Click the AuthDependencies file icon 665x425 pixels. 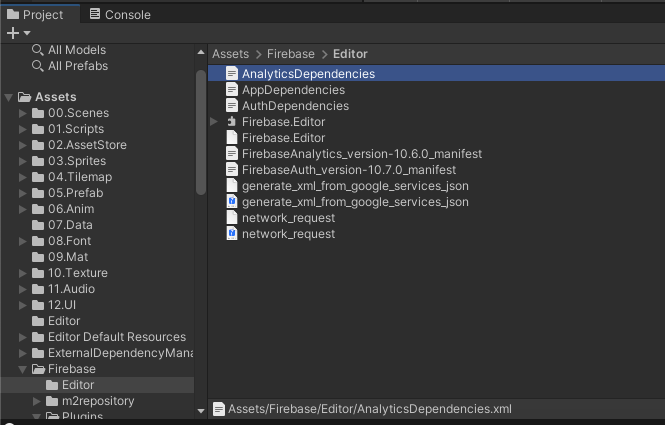pyautogui.click(x=232, y=106)
